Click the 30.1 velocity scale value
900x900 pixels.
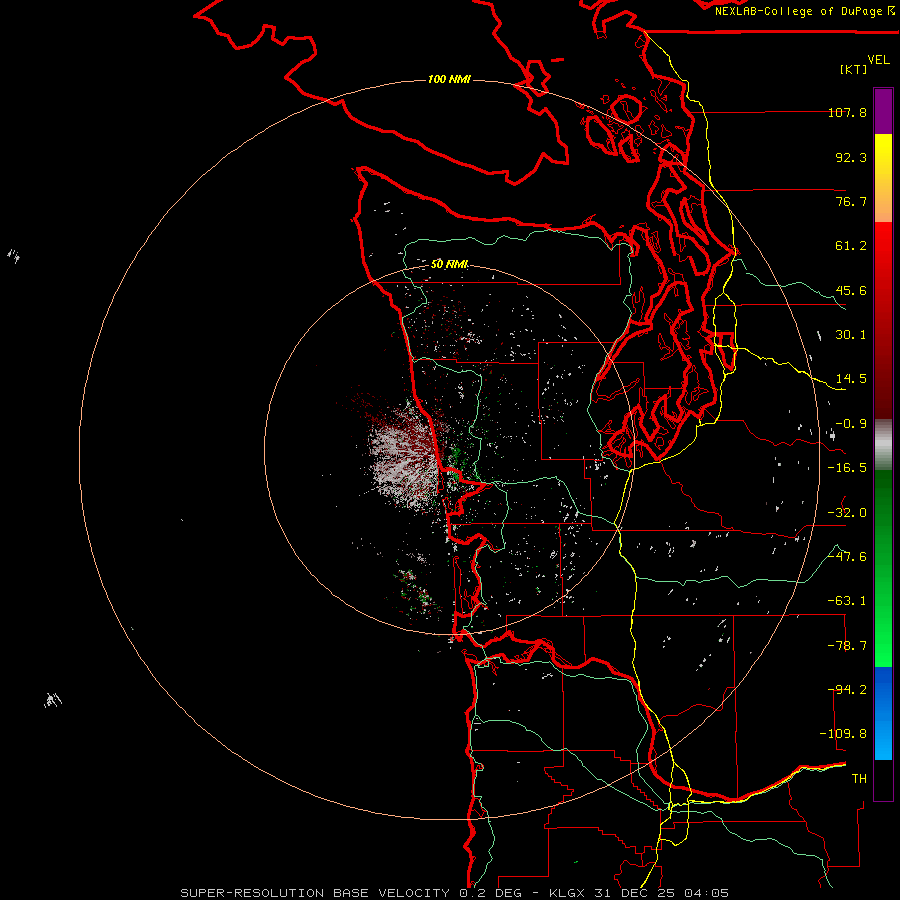tap(851, 335)
